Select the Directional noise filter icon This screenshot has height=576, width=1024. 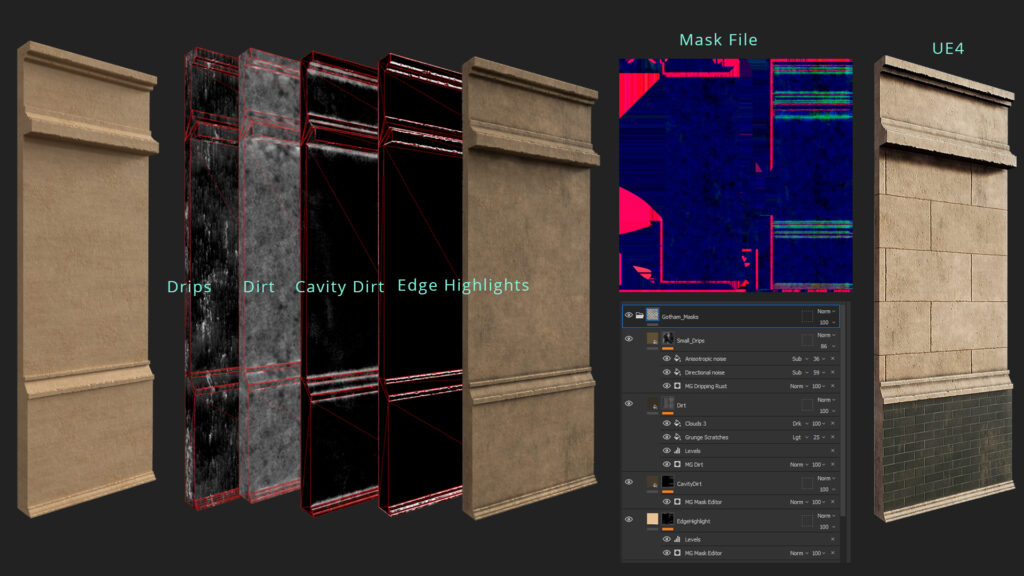676,374
